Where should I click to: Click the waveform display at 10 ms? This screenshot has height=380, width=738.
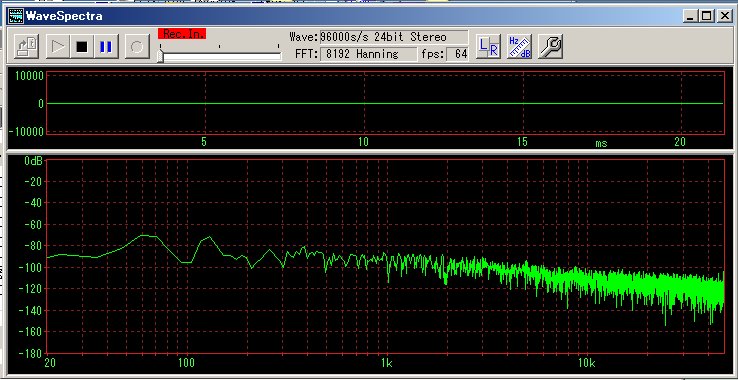click(364, 103)
